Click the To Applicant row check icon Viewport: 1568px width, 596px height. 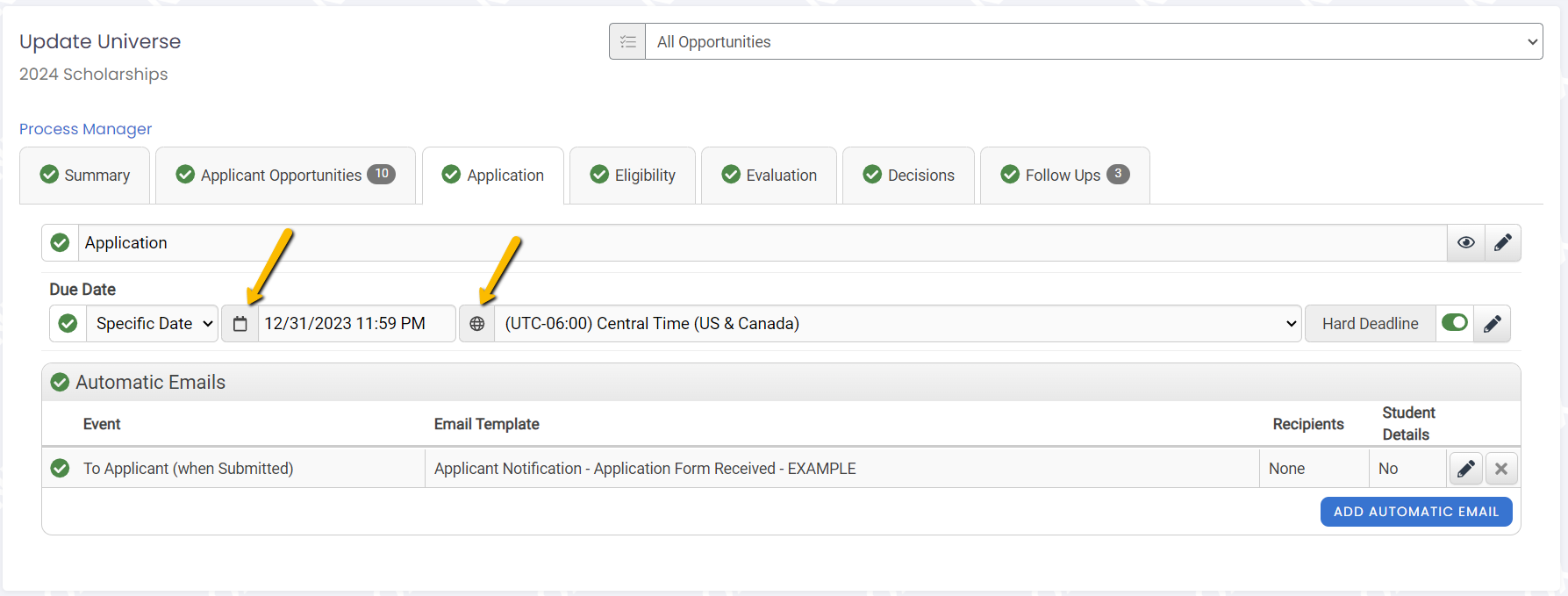[x=60, y=468]
